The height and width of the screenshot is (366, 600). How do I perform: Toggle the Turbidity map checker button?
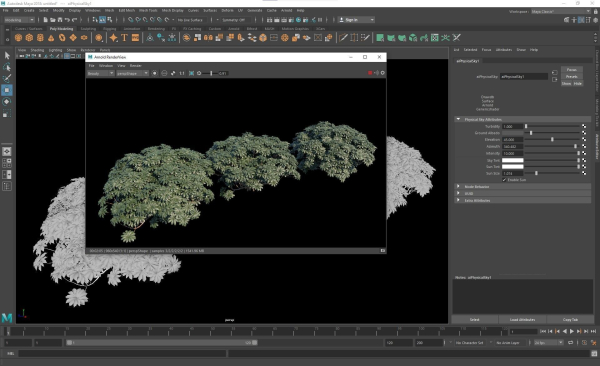584,126
